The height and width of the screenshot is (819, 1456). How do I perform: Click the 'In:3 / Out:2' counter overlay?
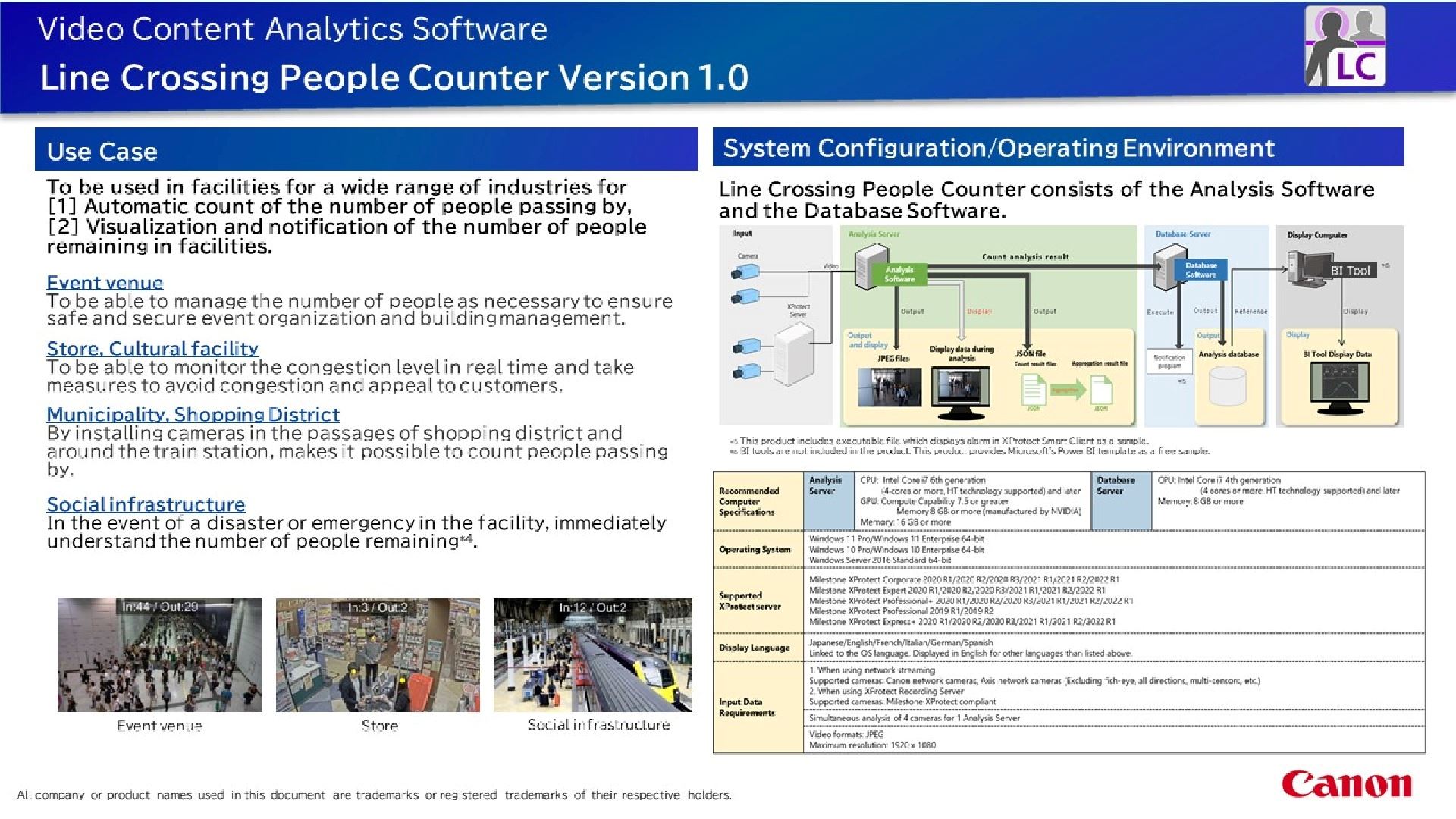coord(378,607)
